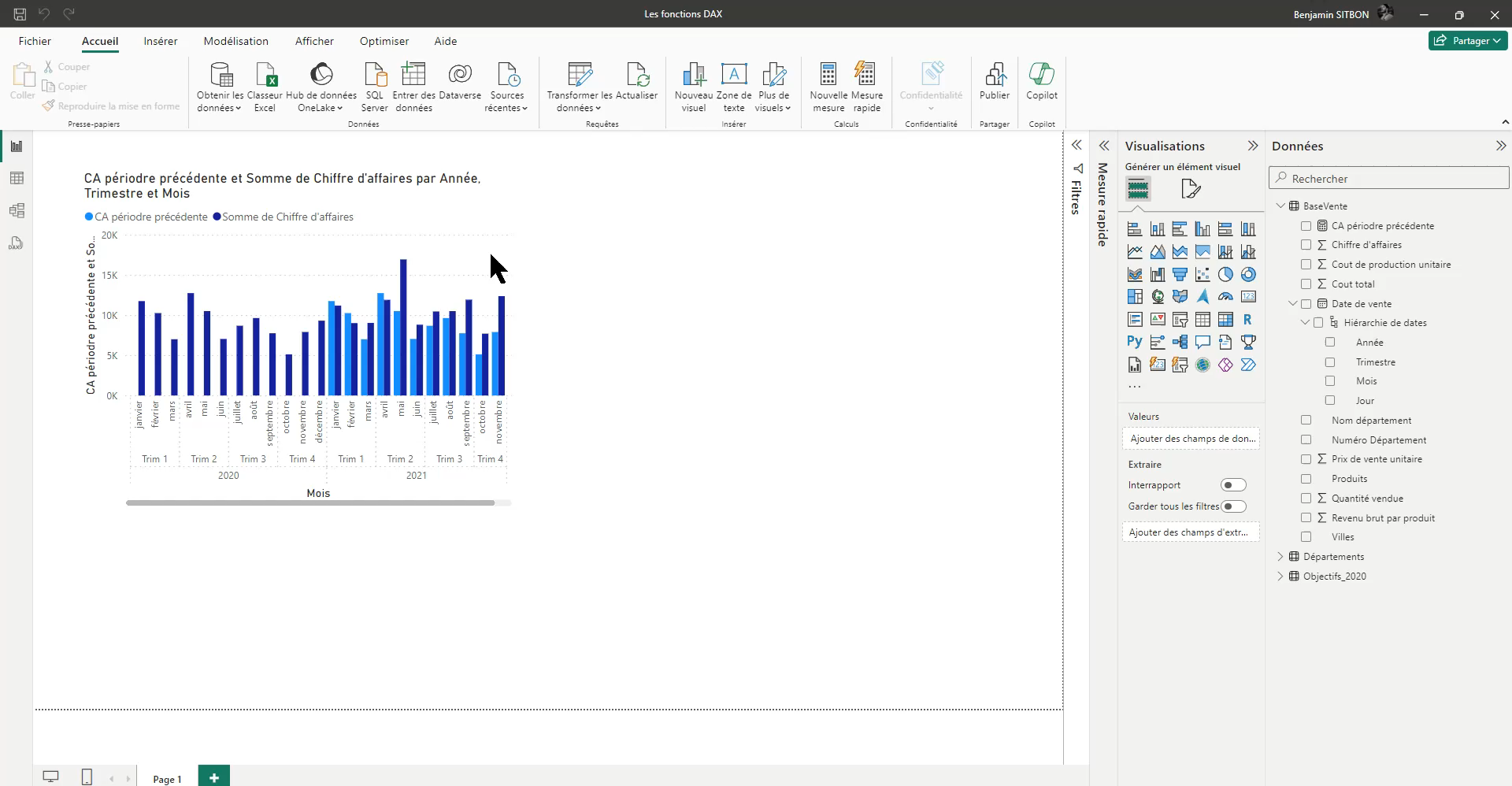Select the area chart visual

click(1158, 252)
